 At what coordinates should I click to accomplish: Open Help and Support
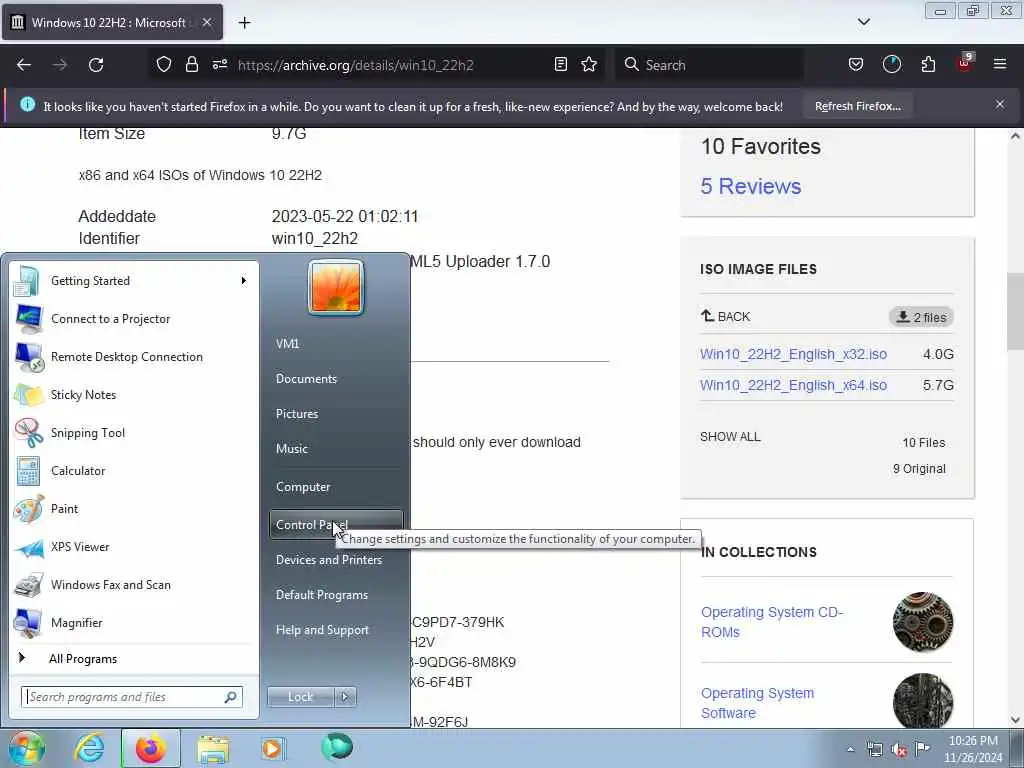(336, 630)
